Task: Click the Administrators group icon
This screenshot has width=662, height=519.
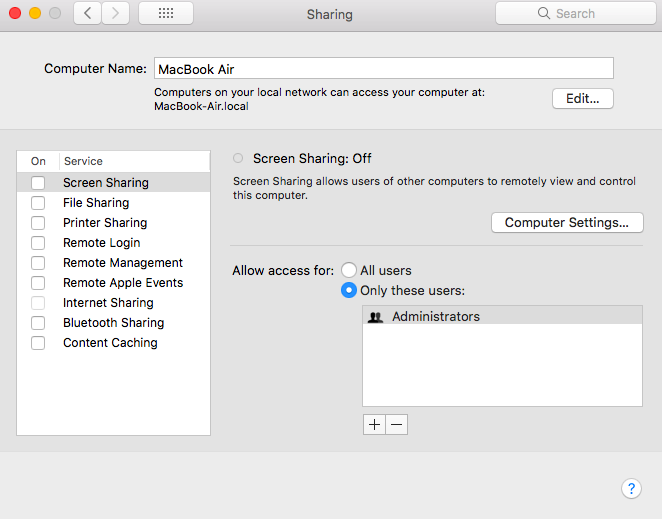Action: pyautogui.click(x=375, y=317)
